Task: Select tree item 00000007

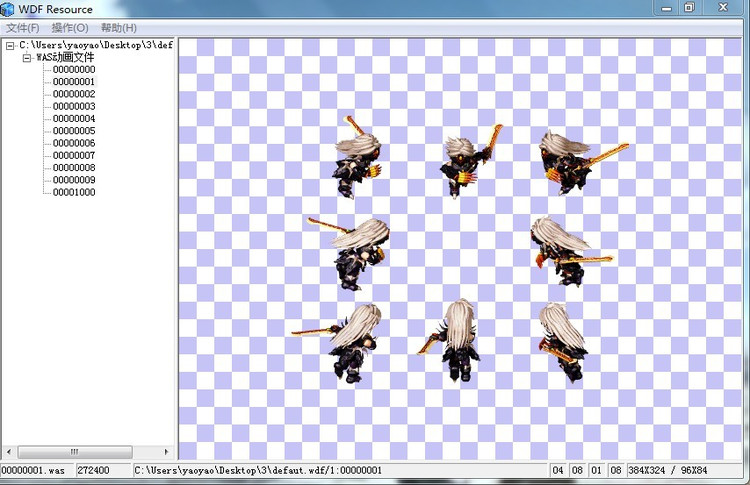Action: click(x=74, y=155)
